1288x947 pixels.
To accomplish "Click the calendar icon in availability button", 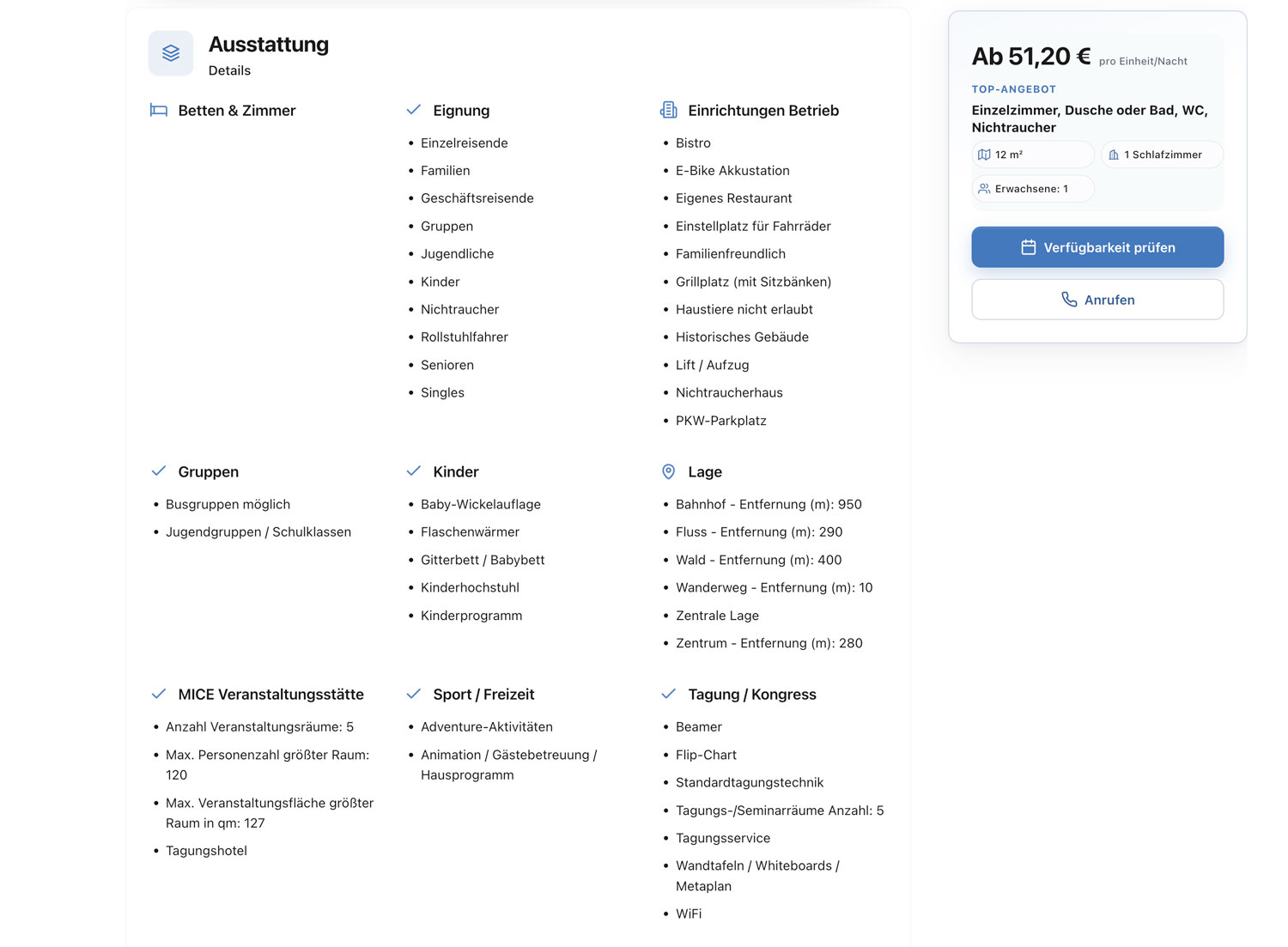I will pos(1028,247).
